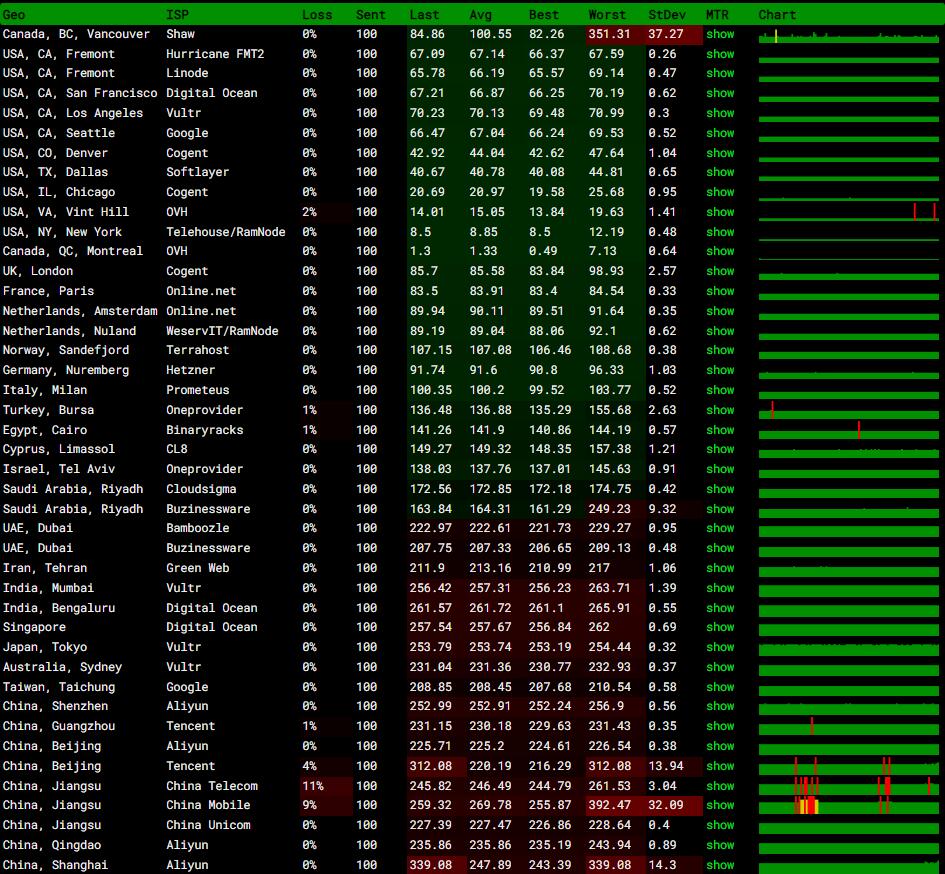Image resolution: width=945 pixels, height=874 pixels.
Task: Click 'show' for Denver Cogent row
Action: 720,153
